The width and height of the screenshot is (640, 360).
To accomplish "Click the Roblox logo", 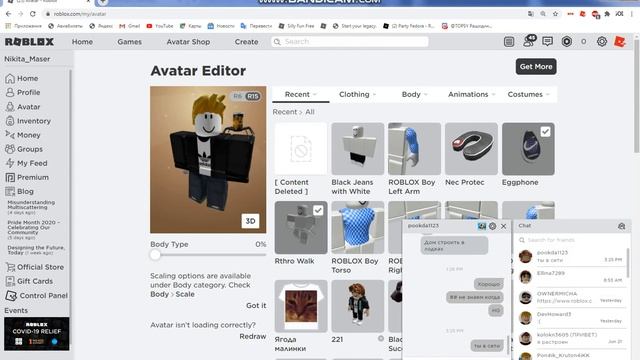I will [x=29, y=42].
